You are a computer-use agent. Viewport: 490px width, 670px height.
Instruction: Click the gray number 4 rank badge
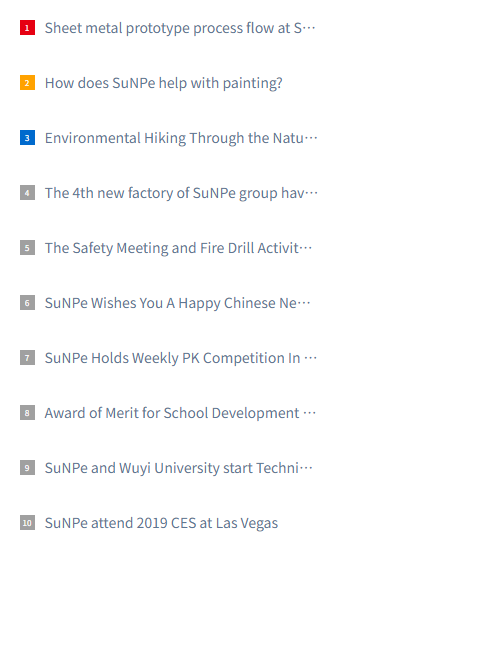(x=27, y=193)
